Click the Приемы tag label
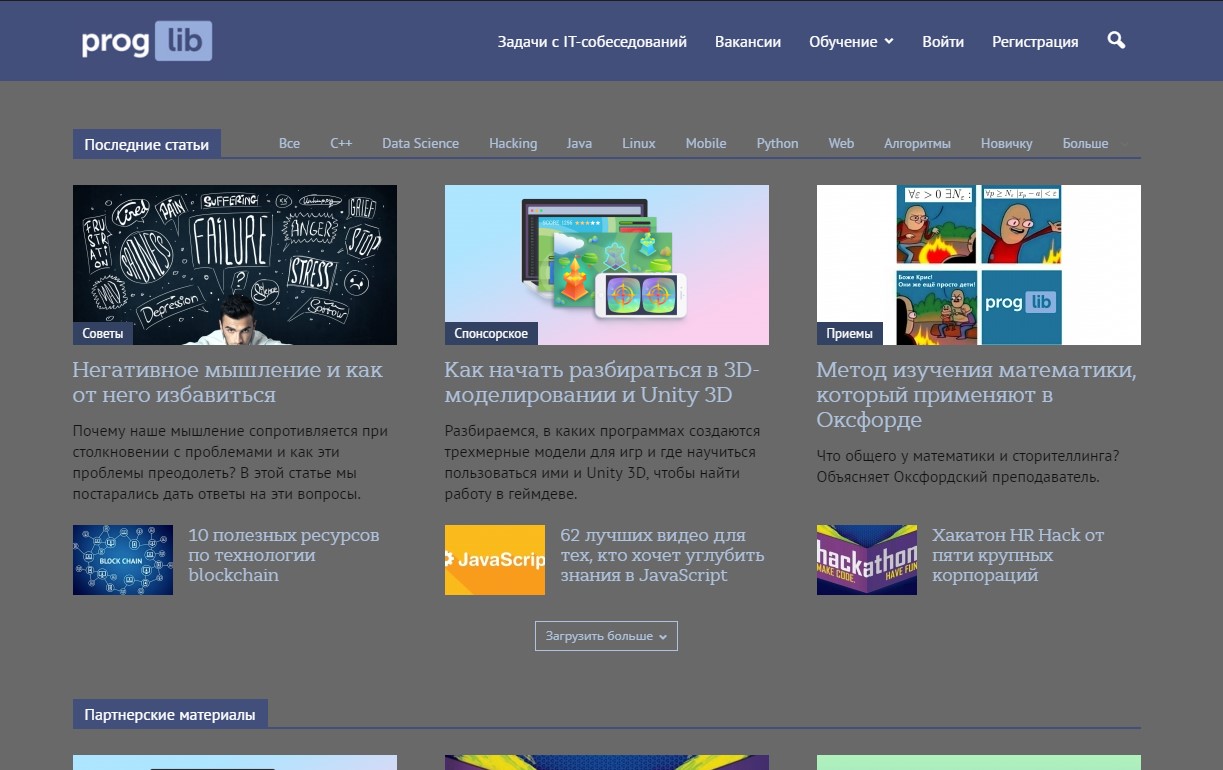The height and width of the screenshot is (770, 1223). click(850, 333)
